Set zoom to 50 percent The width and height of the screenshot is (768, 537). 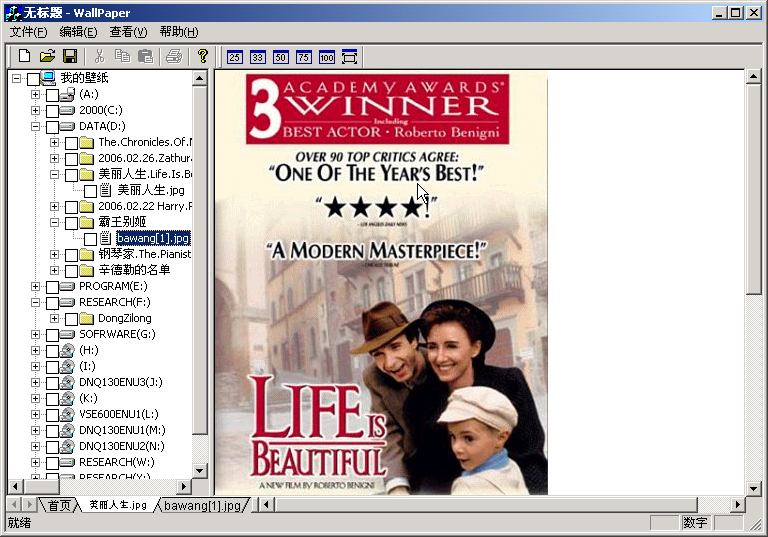coord(280,57)
